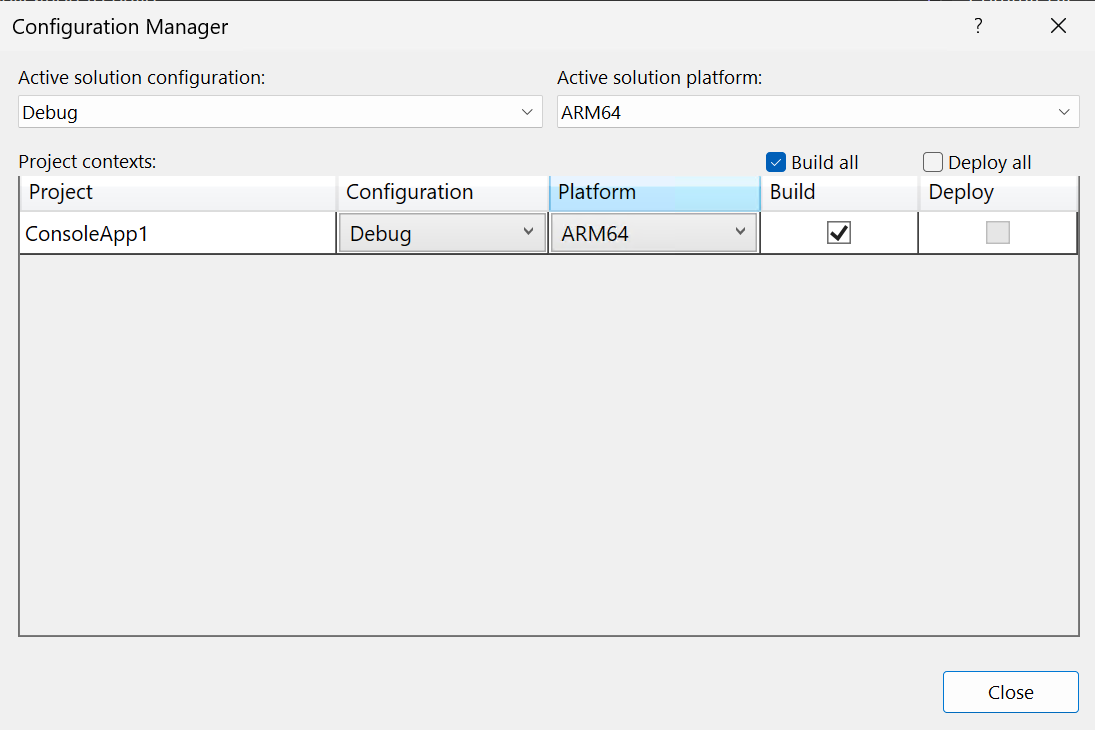The image size is (1095, 730).
Task: Open ConsoleApp1 Configuration dropdown
Action: point(442,233)
